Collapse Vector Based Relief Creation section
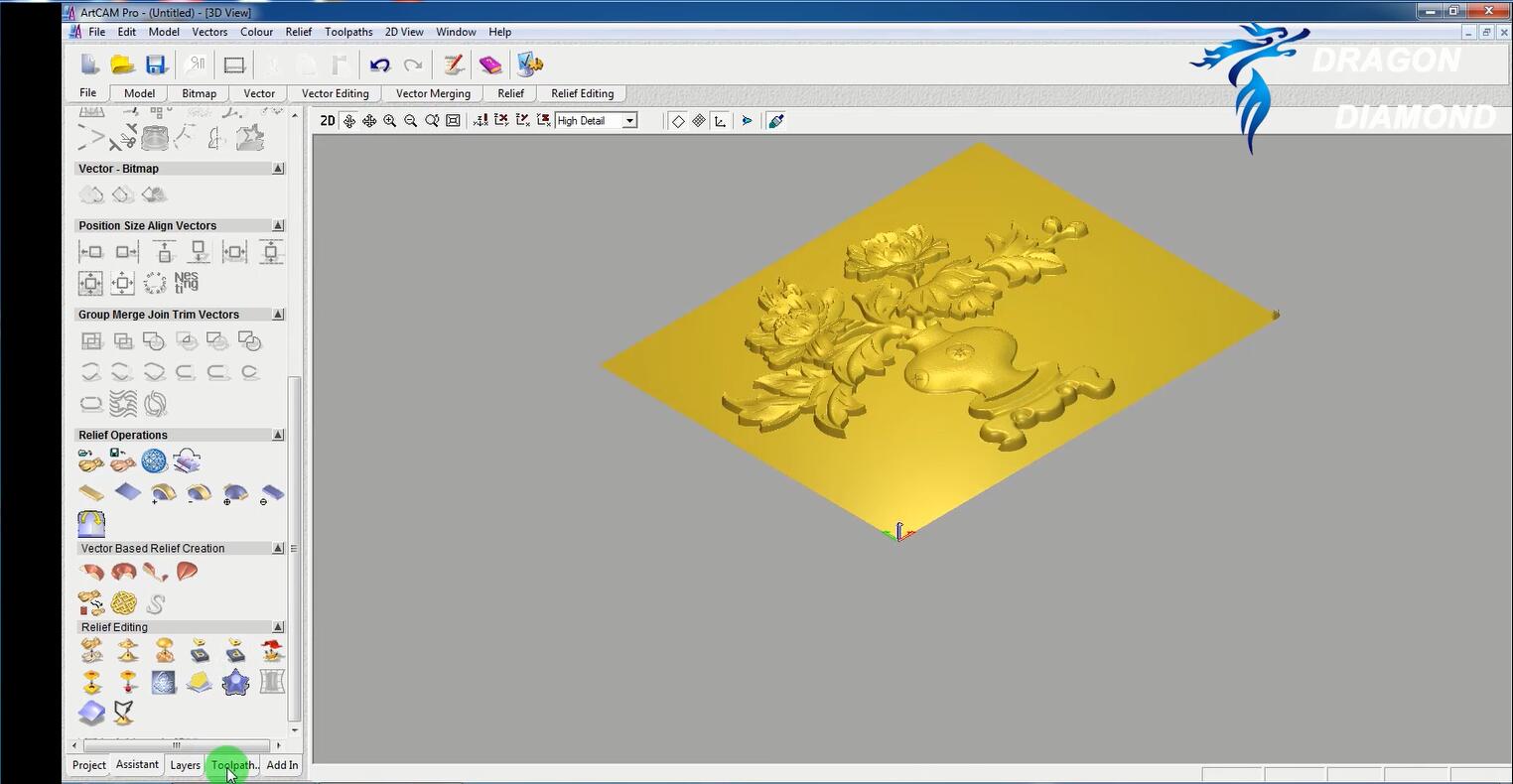 tap(278, 548)
